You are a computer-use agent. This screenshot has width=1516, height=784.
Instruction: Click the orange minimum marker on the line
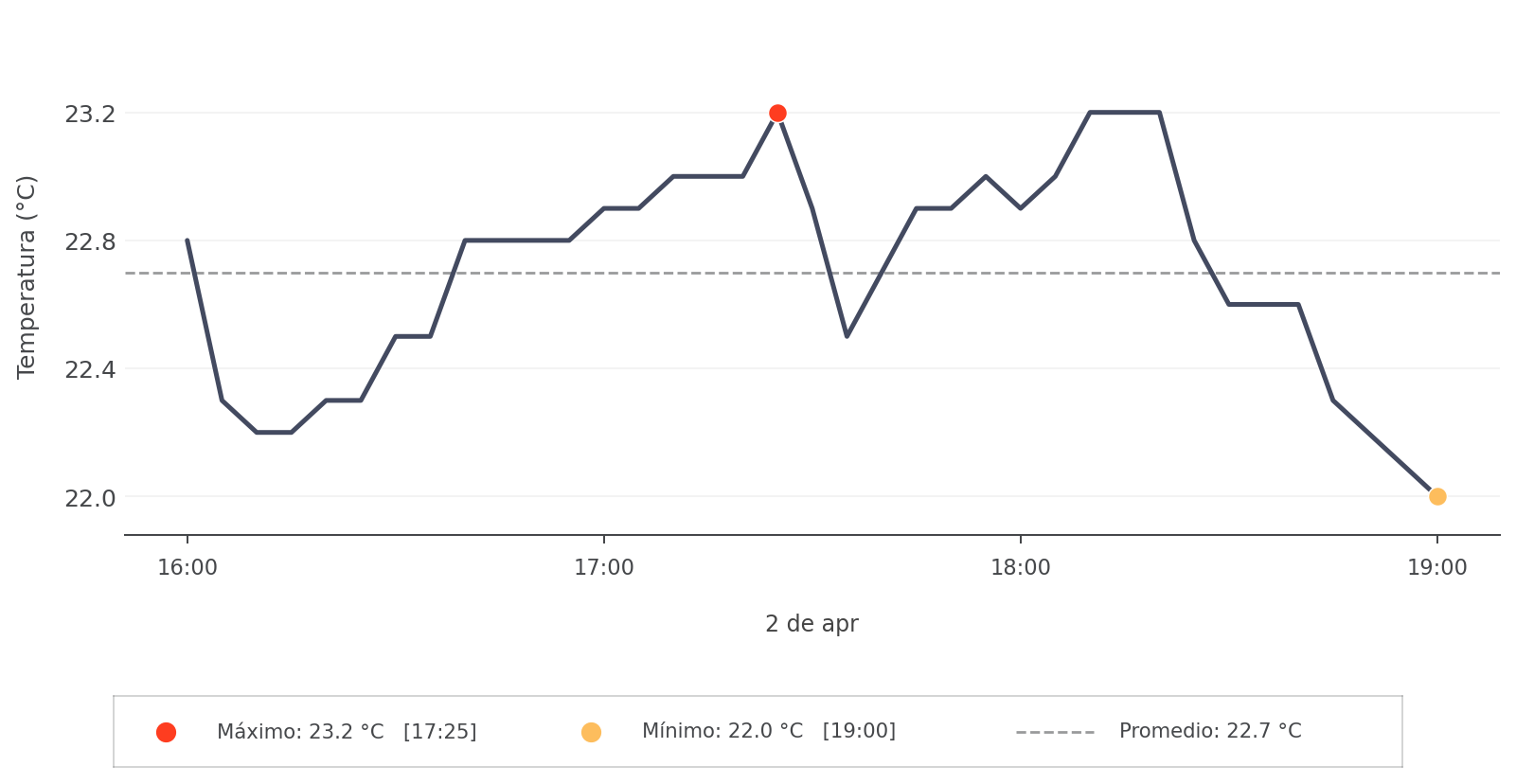pyautogui.click(x=1437, y=496)
